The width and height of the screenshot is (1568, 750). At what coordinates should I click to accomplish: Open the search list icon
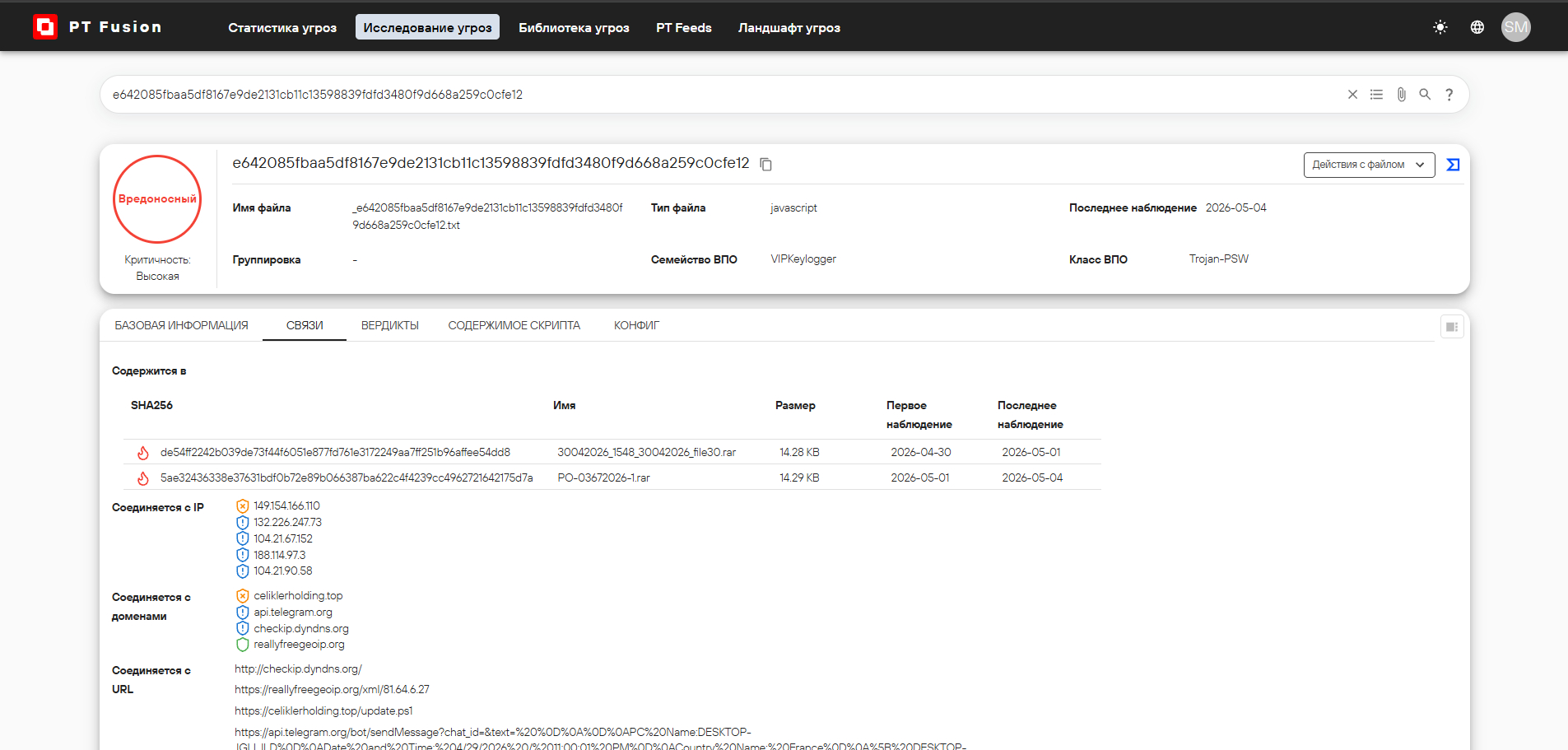tap(1376, 95)
